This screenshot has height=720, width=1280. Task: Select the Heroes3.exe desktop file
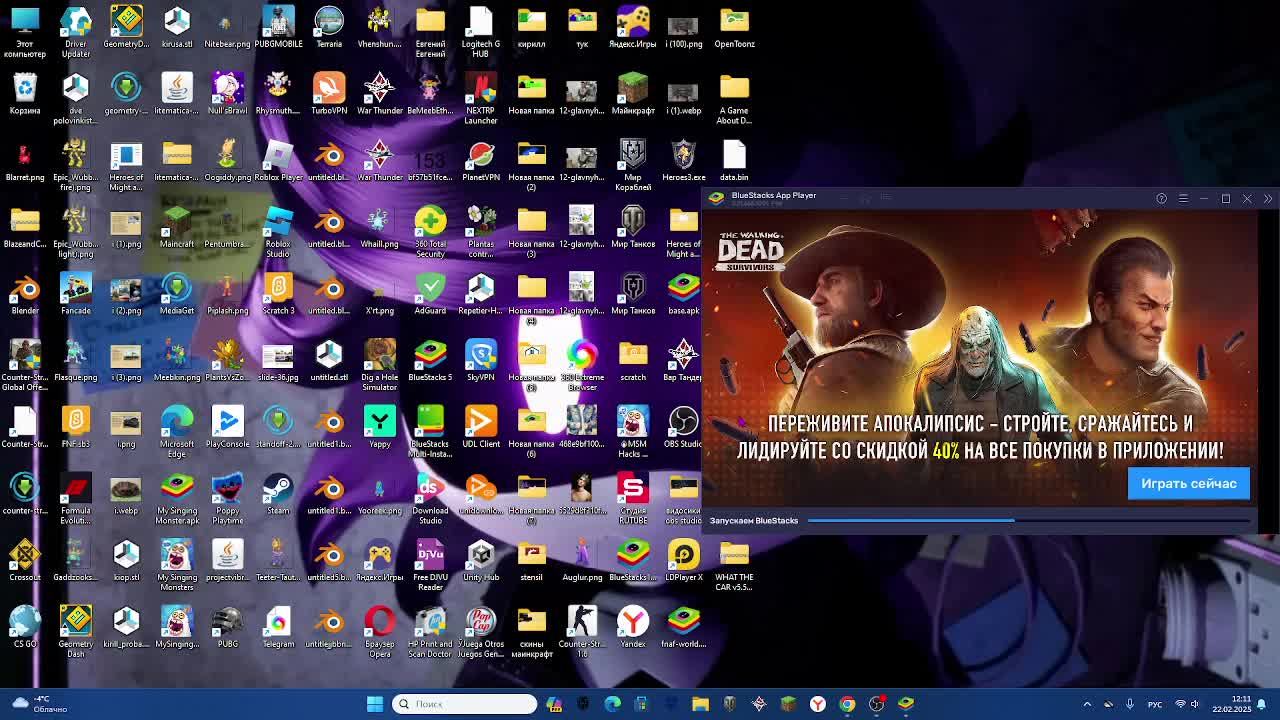coord(683,161)
